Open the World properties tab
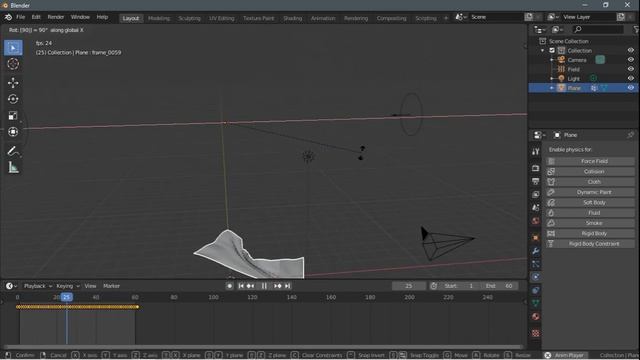Viewport: 640px width, 360px height. point(536,221)
